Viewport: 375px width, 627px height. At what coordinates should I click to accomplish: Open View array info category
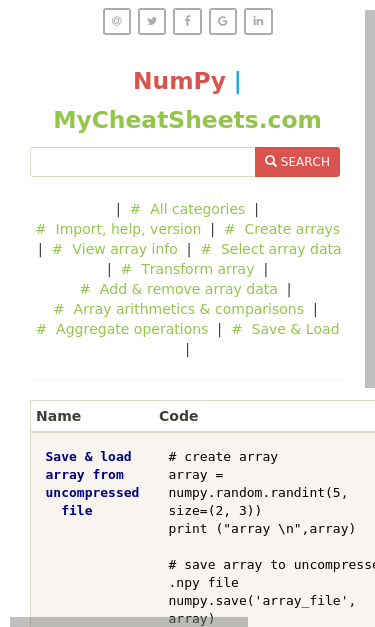(115, 249)
